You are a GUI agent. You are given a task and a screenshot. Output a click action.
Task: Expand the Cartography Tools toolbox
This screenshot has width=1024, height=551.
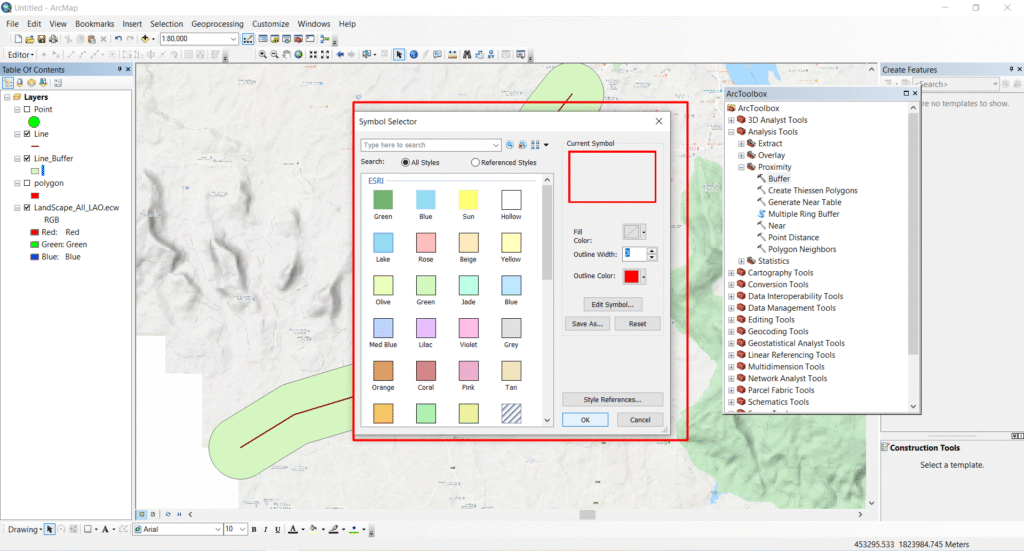pyautogui.click(x=731, y=273)
